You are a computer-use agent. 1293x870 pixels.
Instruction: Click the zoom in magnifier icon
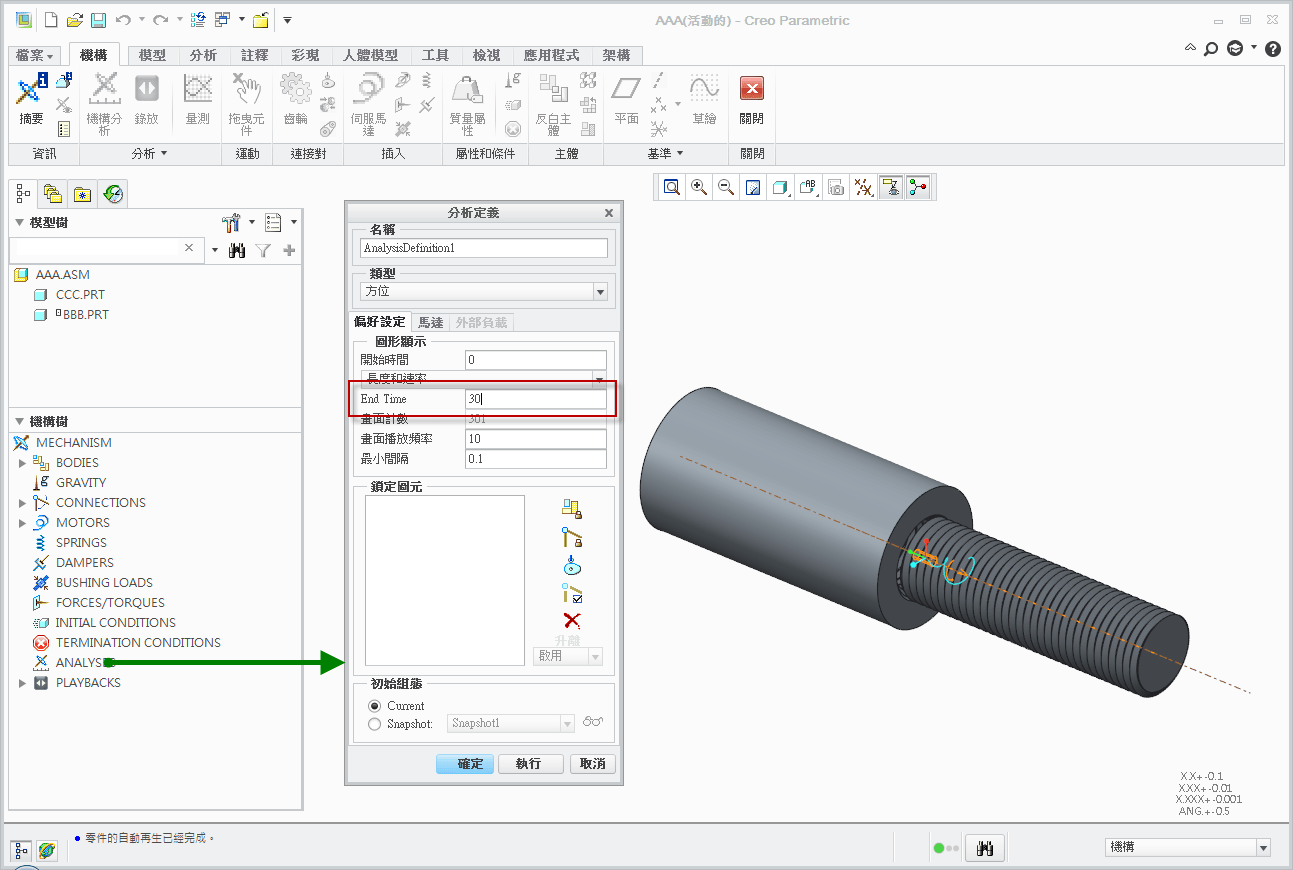tap(699, 187)
